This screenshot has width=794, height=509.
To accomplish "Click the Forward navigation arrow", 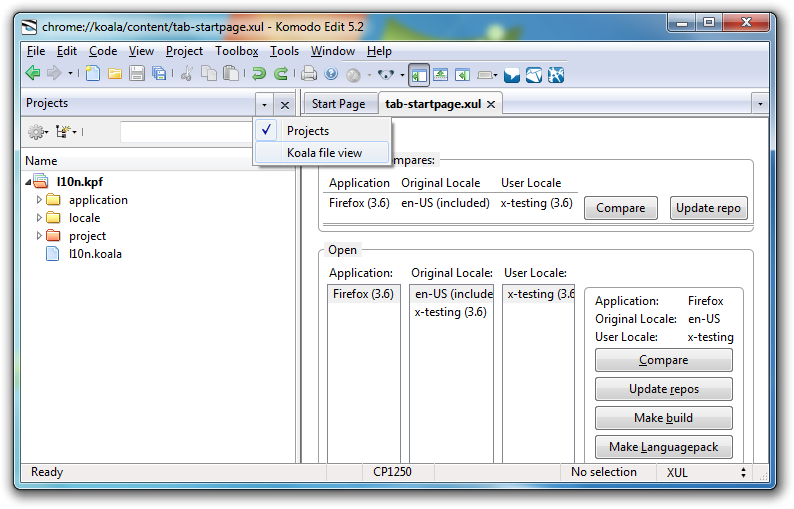I will (54, 74).
